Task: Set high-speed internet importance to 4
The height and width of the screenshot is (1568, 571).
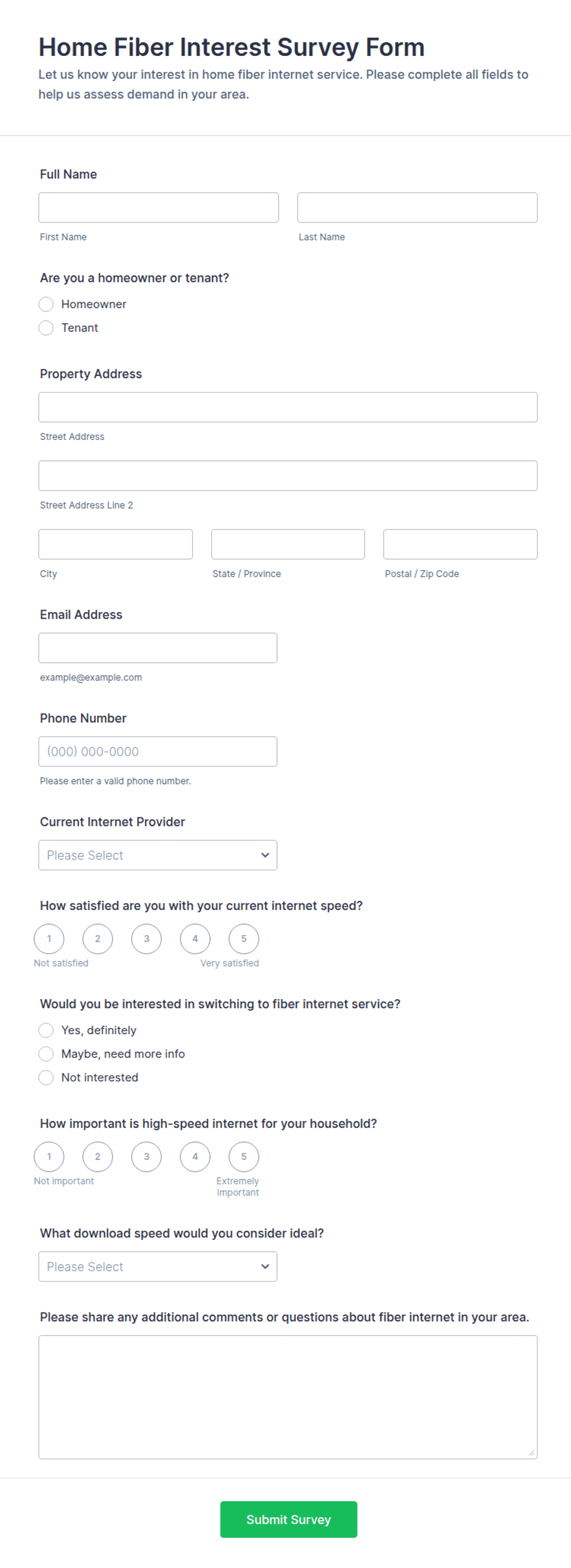Action: tap(195, 1156)
